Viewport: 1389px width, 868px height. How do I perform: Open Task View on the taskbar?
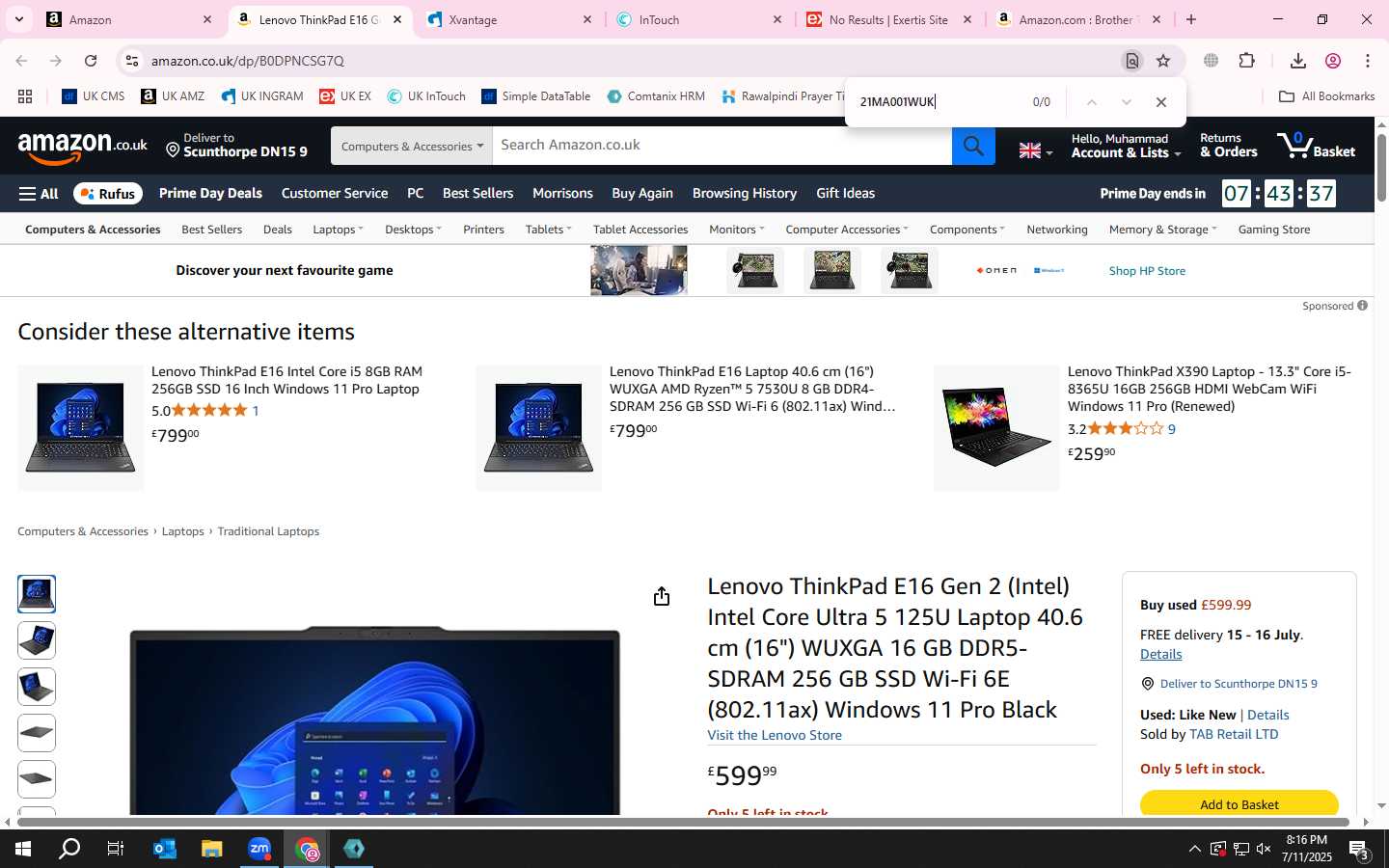coord(116,849)
